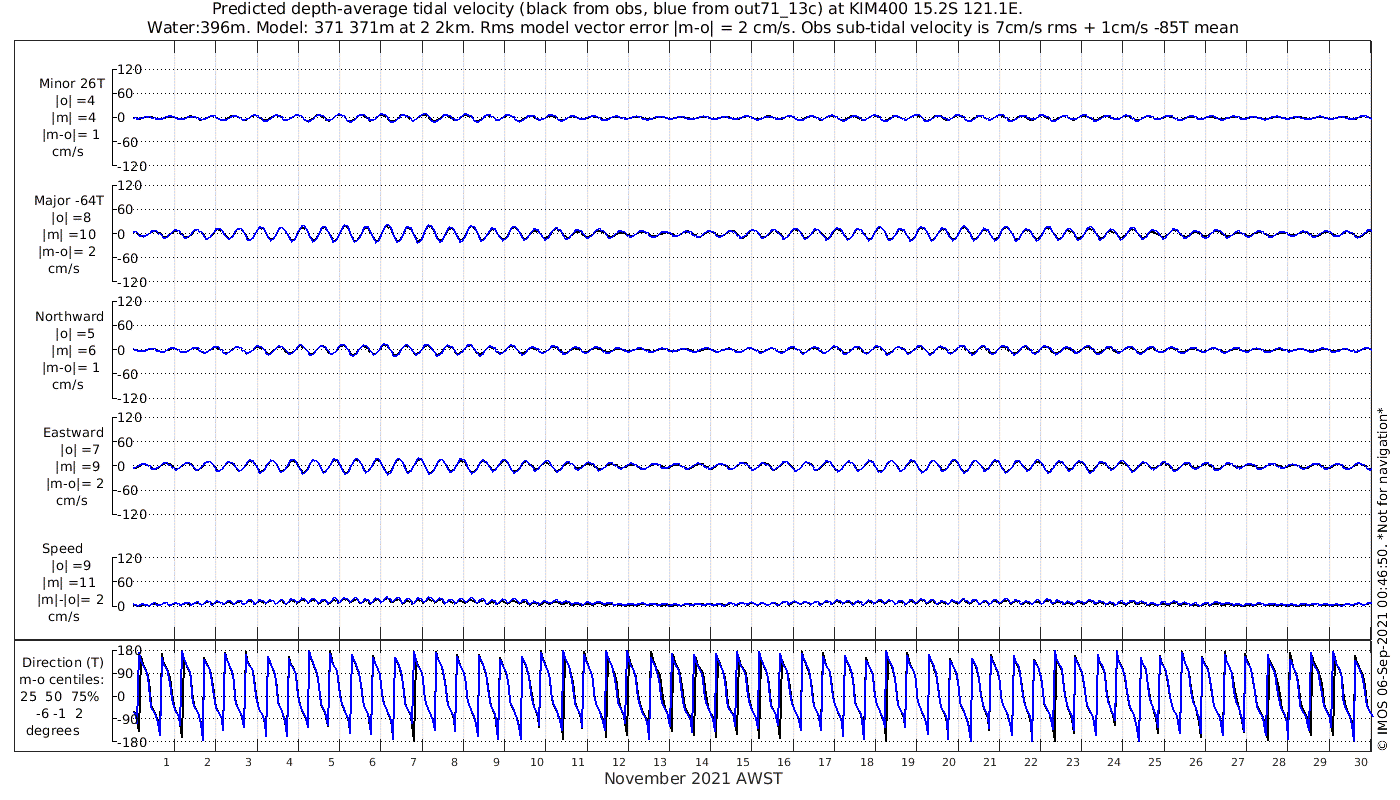The width and height of the screenshot is (1400, 800).
Task: Click day 21 on the date axis
Action: 990,762
